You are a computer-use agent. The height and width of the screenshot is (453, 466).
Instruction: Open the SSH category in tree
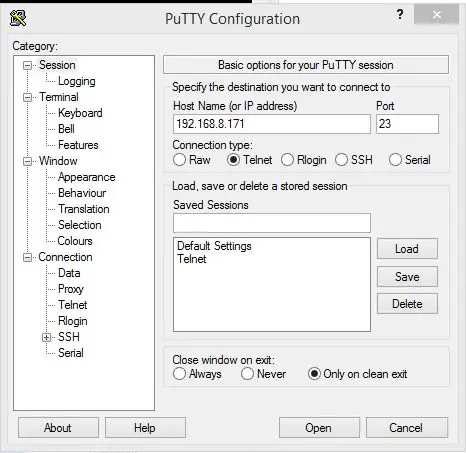click(x=69, y=337)
